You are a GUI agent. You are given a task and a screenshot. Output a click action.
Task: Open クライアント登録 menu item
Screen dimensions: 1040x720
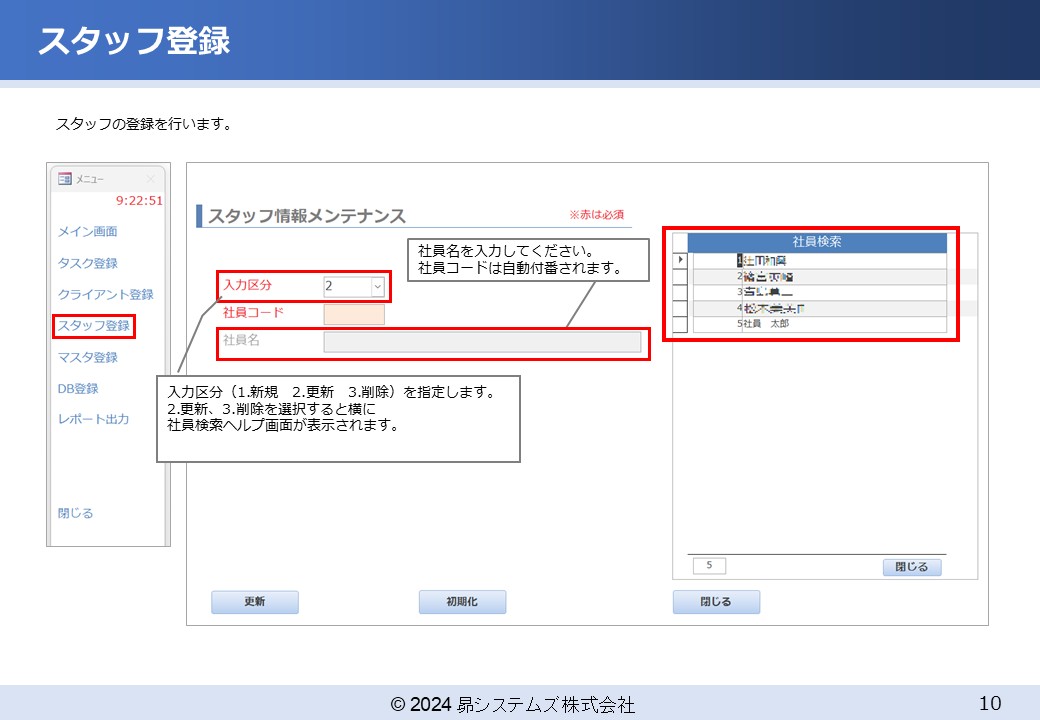[x=105, y=295]
